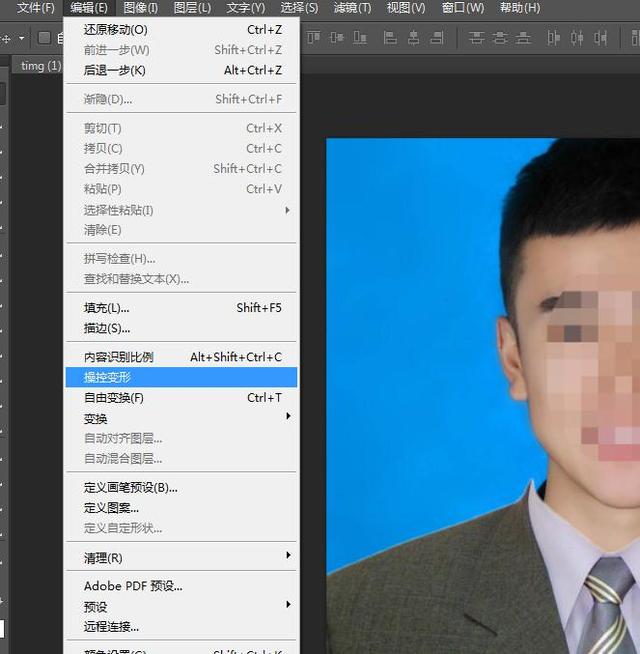Open Adobe PDF 预设... dialog

[181, 586]
